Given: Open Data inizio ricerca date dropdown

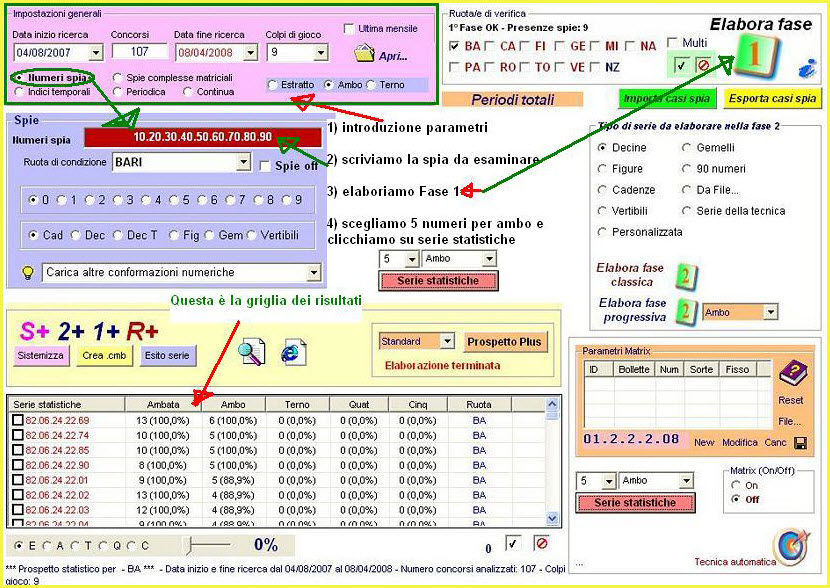Looking at the screenshot, I should pyautogui.click(x=96, y=52).
